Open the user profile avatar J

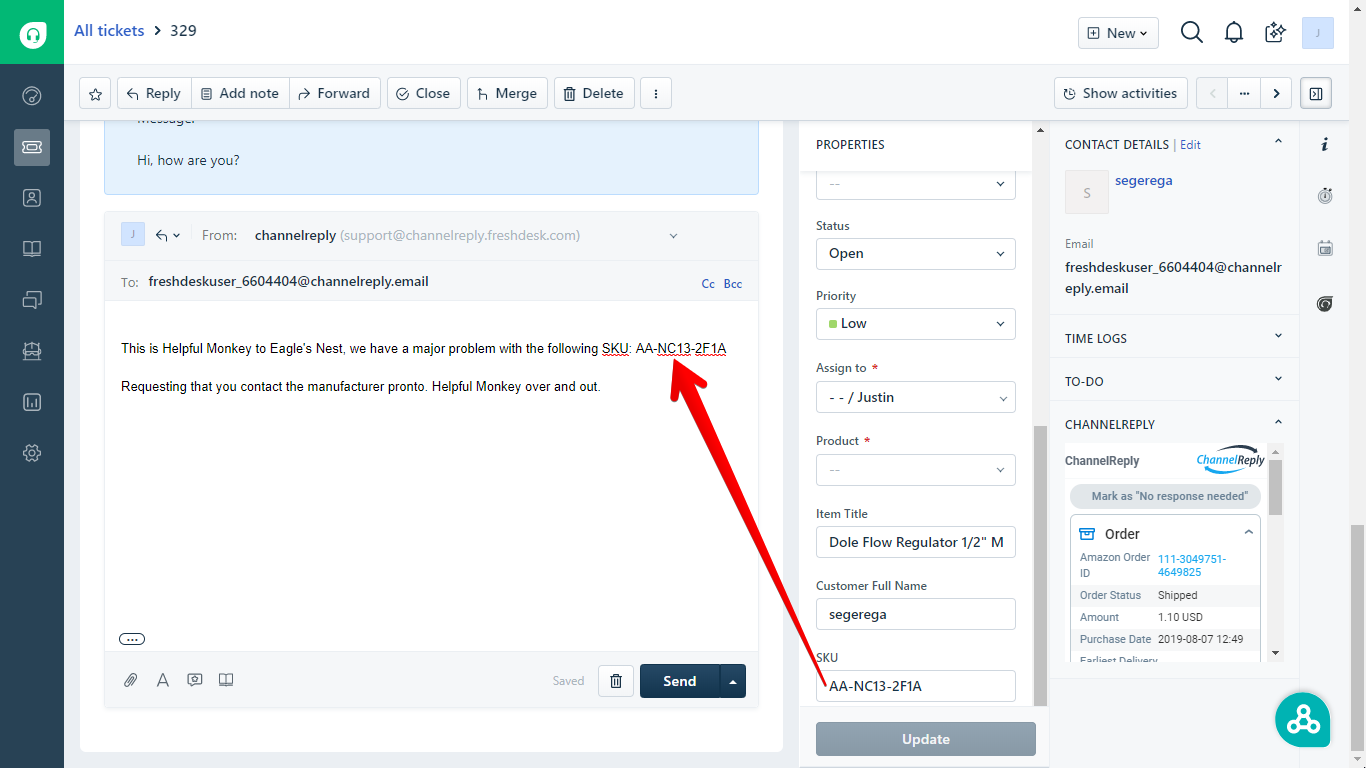[1318, 33]
